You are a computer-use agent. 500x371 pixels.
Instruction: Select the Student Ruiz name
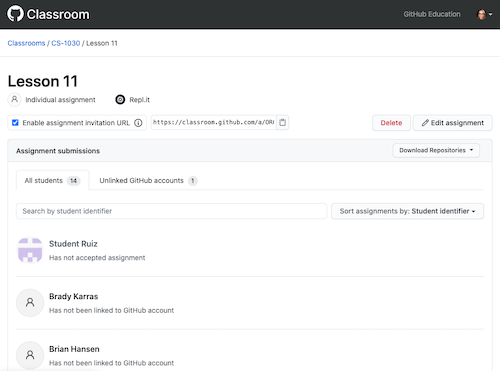click(x=73, y=244)
